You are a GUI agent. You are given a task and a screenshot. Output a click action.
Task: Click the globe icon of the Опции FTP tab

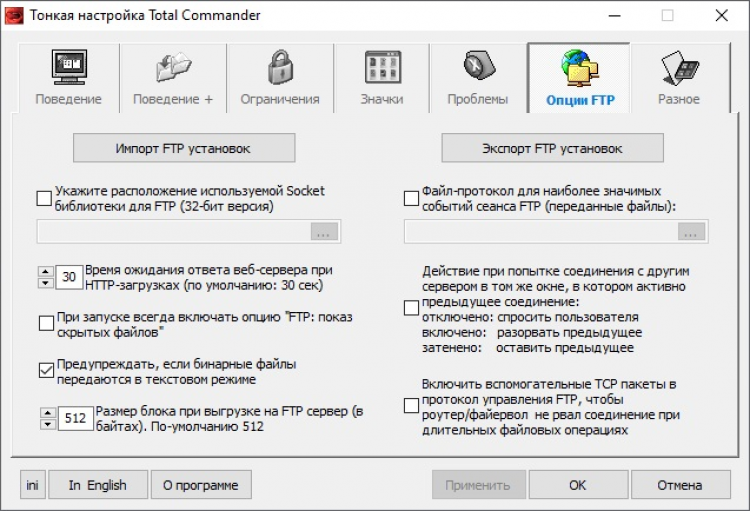pos(580,68)
